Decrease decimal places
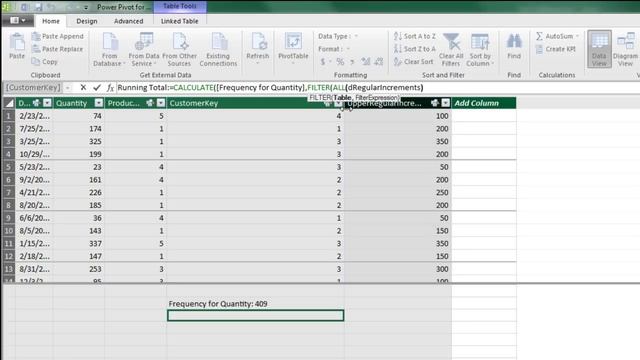640x360 pixels. pyautogui.click(x=379, y=62)
